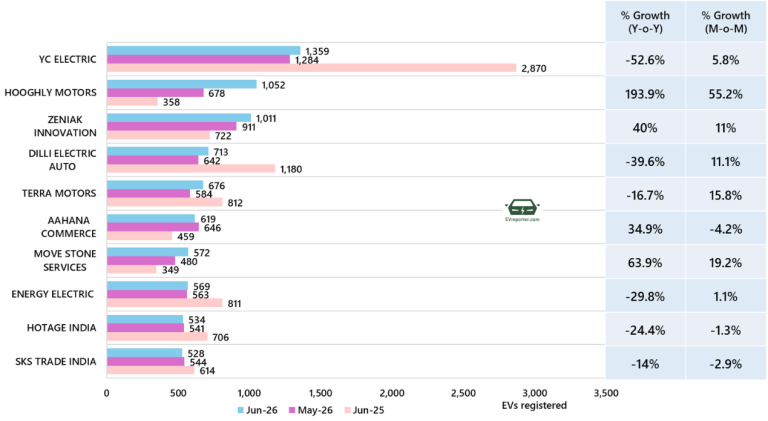The height and width of the screenshot is (421, 768).
Task: Select the TERRA MOTORS row label
Action: [59, 193]
